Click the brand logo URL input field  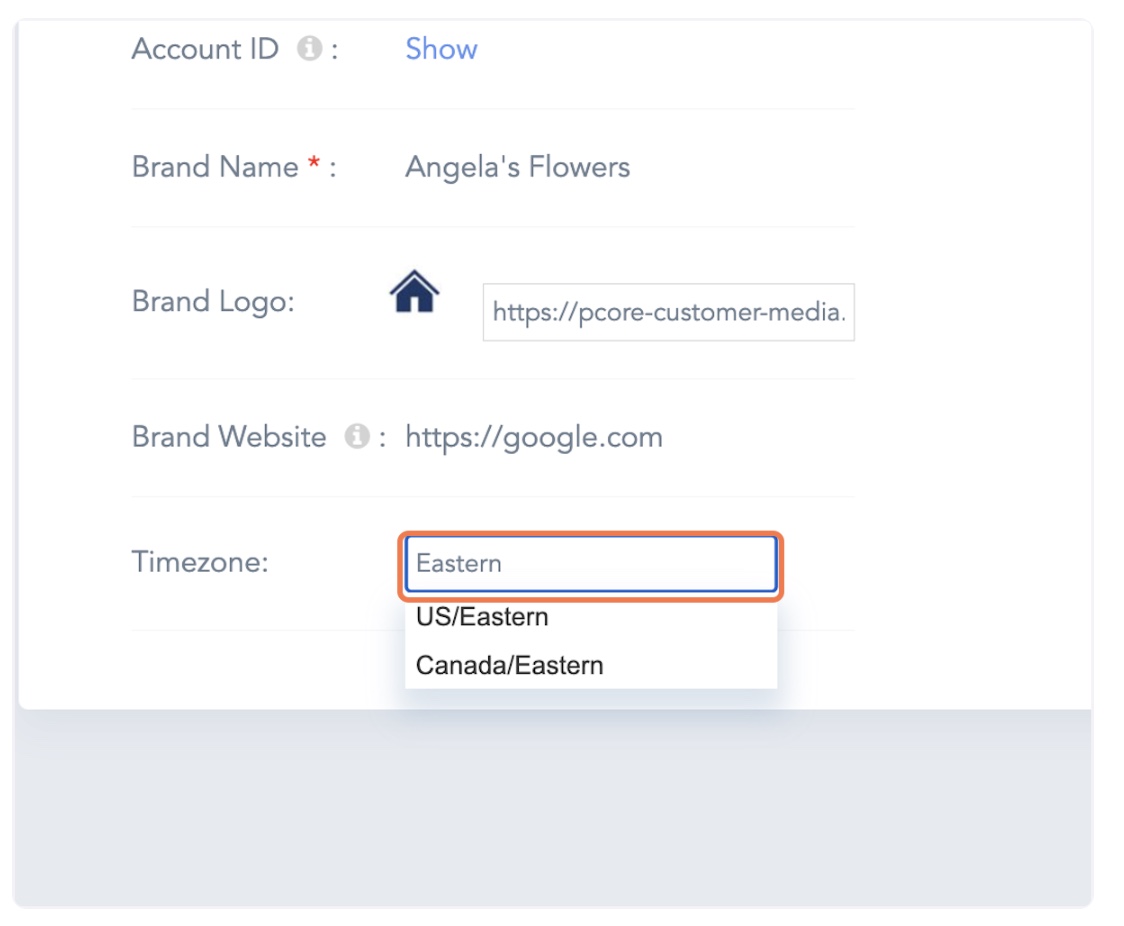click(668, 313)
